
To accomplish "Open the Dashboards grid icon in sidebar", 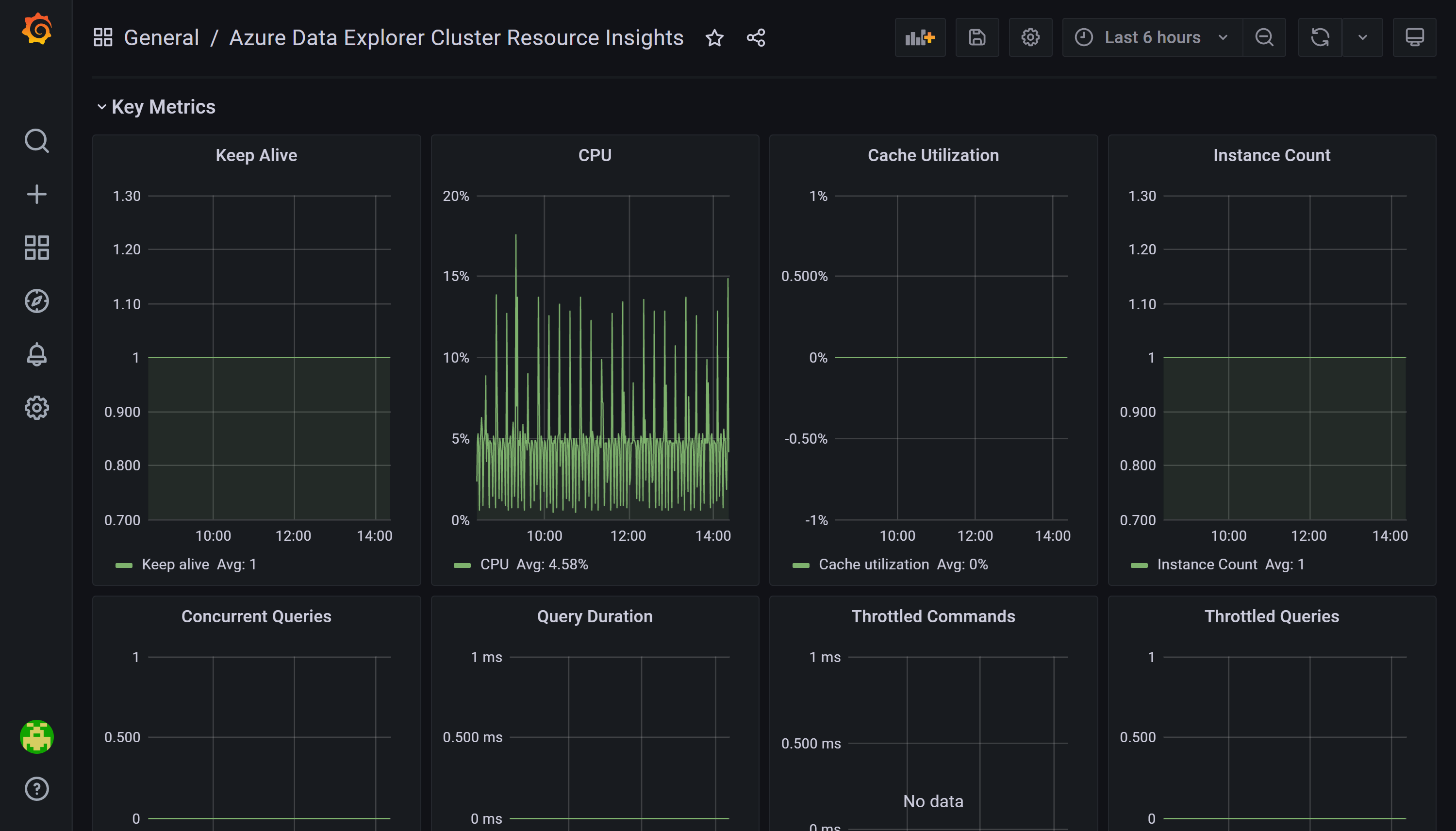I will pos(36,247).
